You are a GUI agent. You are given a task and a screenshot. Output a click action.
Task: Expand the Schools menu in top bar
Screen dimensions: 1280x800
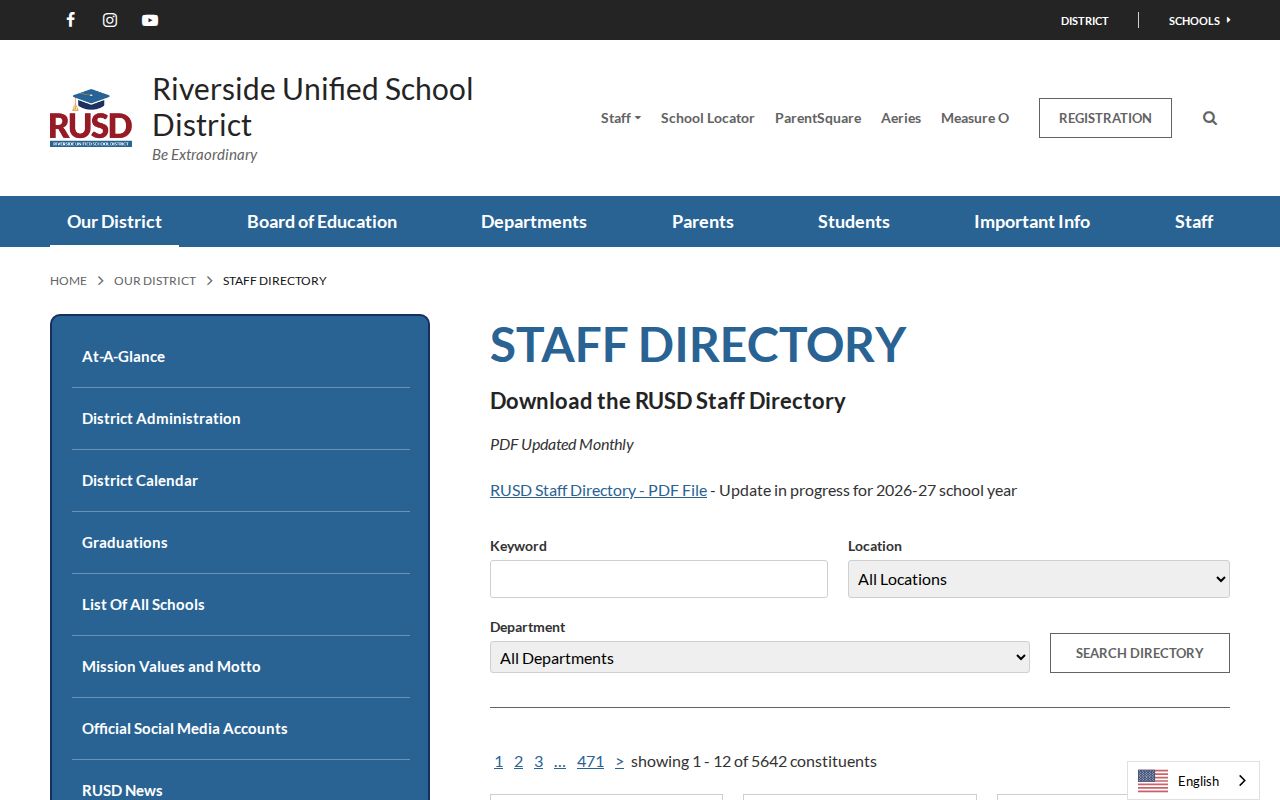pyautogui.click(x=1200, y=20)
